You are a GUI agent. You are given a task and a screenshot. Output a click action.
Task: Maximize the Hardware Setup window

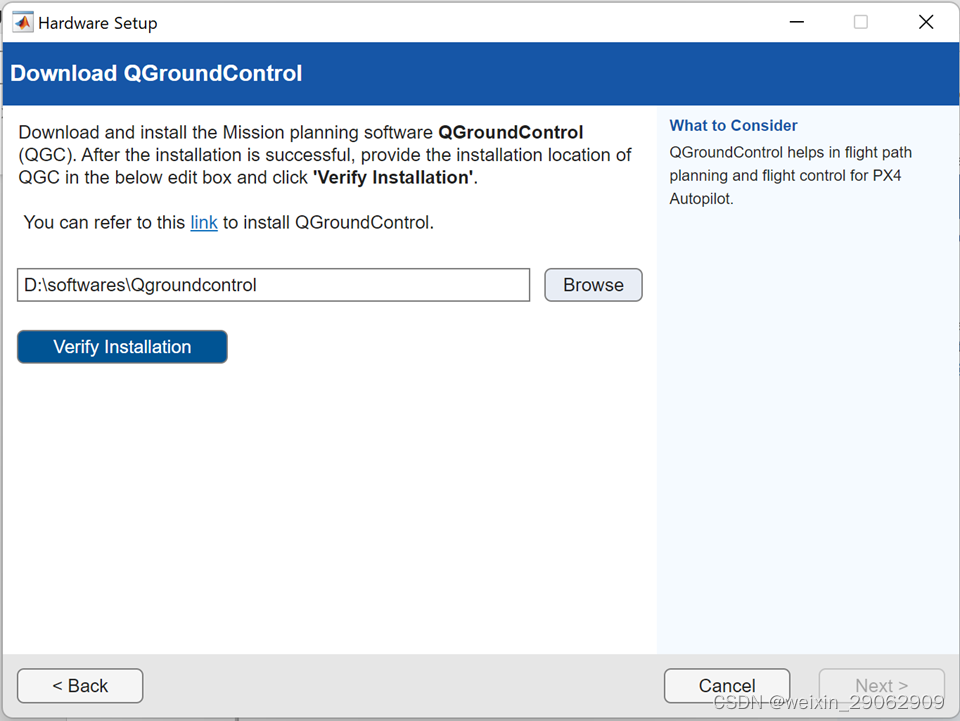(x=861, y=22)
